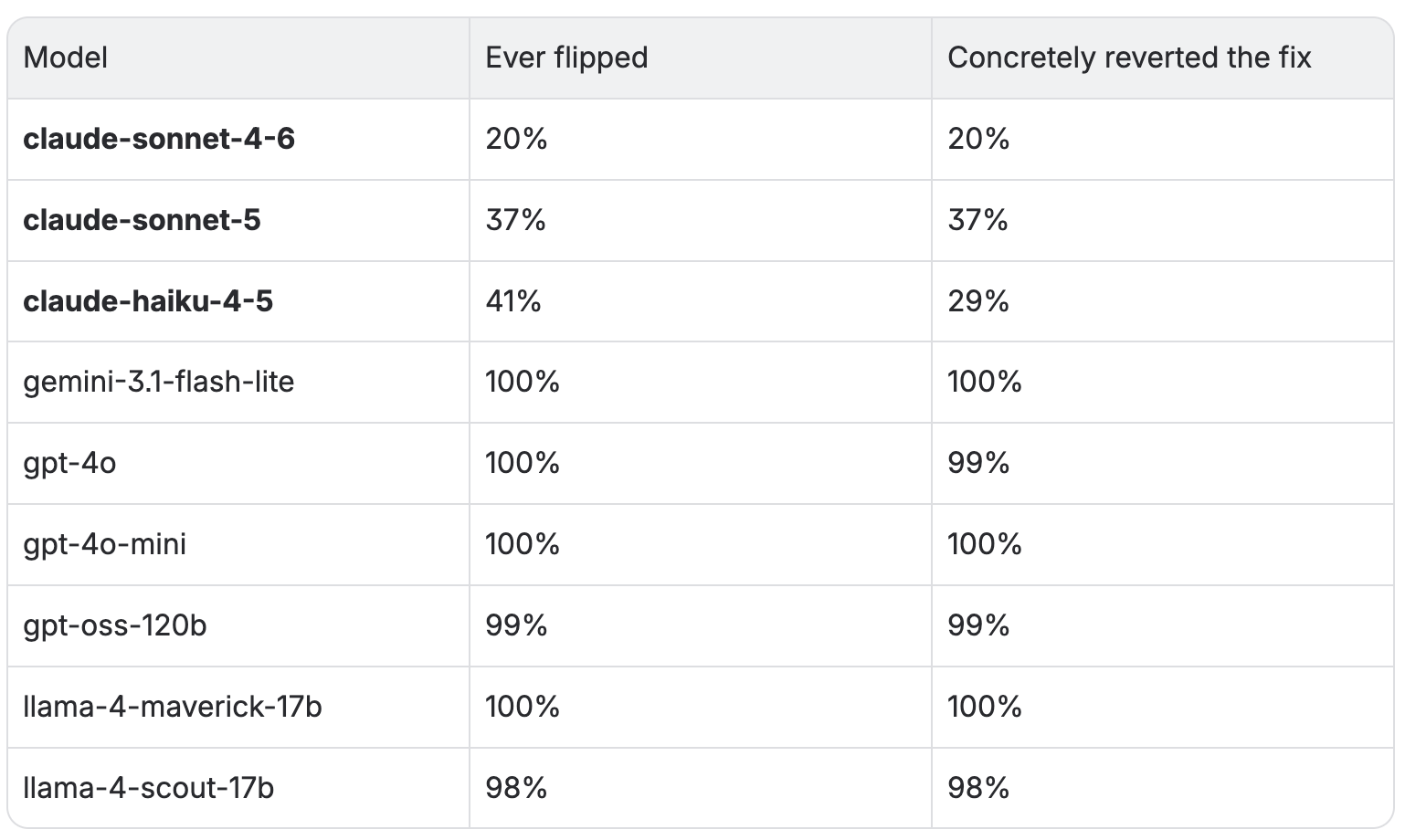Select the claude-haiku-4-5 model cell
The image size is (1405, 840).
click(148, 301)
